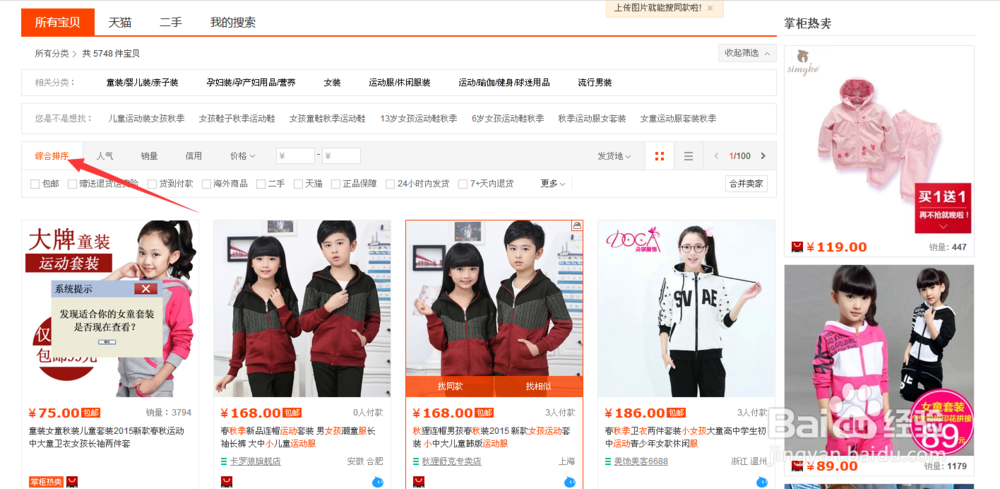This screenshot has width=1000, height=489.
Task: Open the 价格 sort dropdown
Action: point(242,156)
